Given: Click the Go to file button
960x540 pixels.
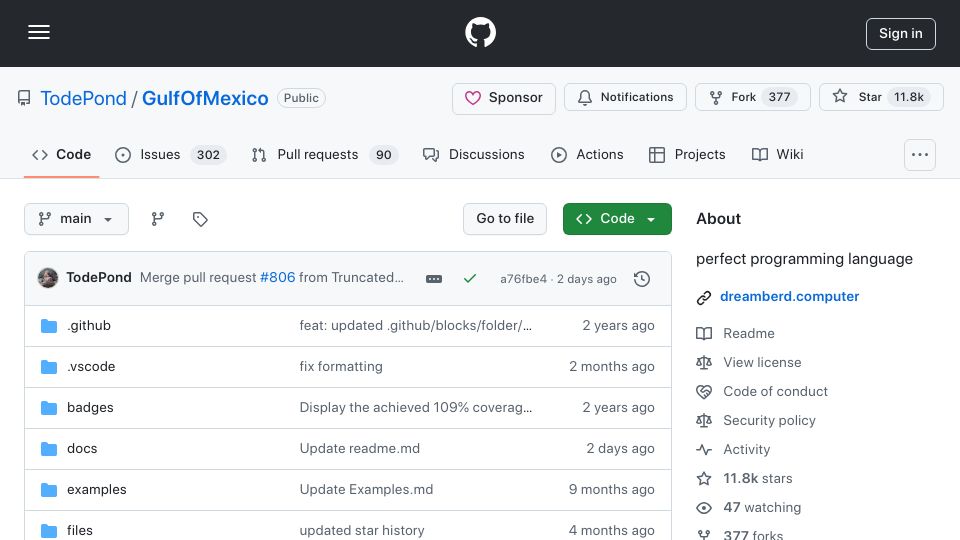Looking at the screenshot, I should (x=505, y=219).
